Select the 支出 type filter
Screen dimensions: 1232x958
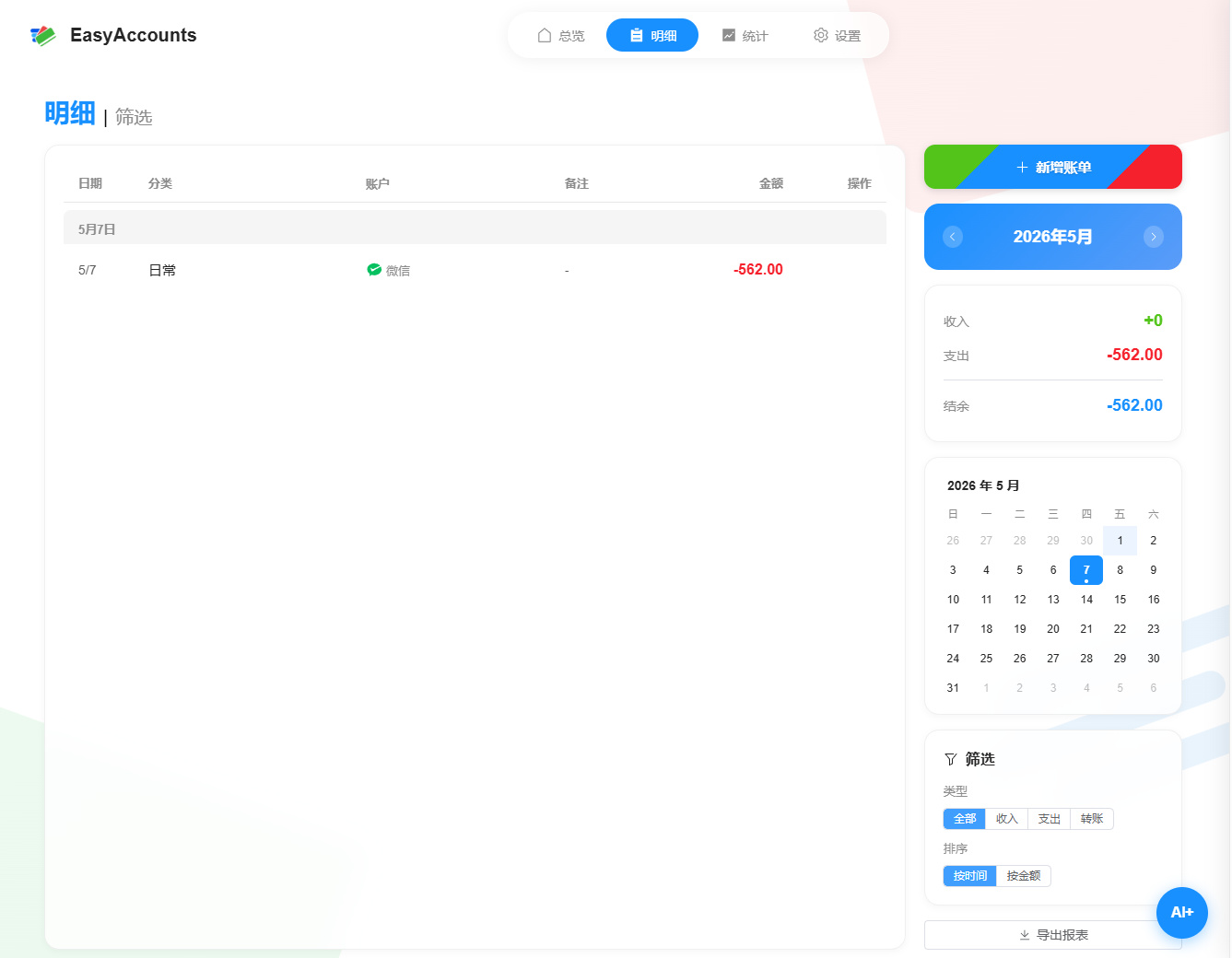click(x=1050, y=819)
